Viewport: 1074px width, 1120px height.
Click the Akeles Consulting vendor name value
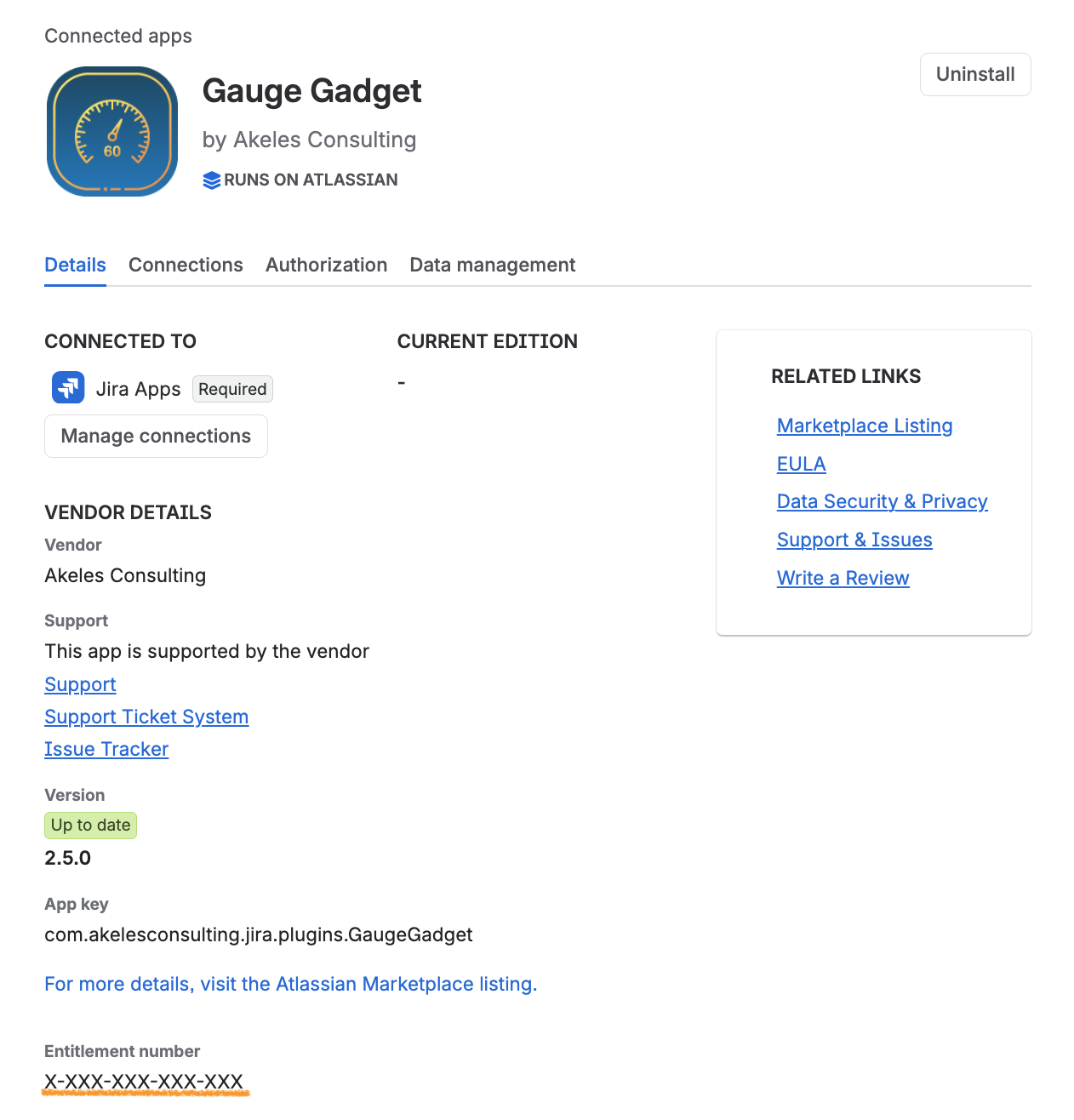(125, 575)
